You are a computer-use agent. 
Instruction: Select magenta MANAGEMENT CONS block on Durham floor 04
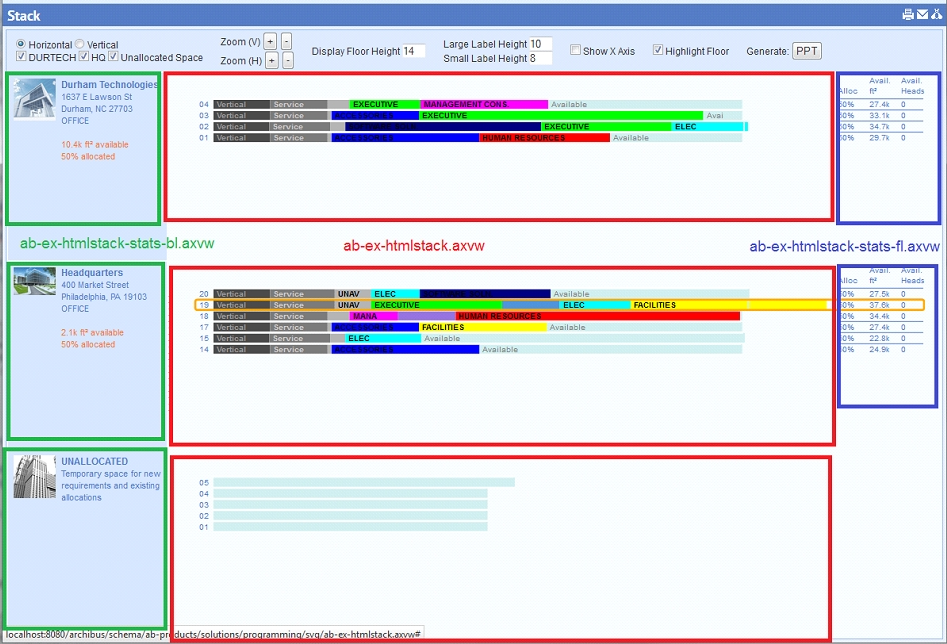[x=484, y=105]
